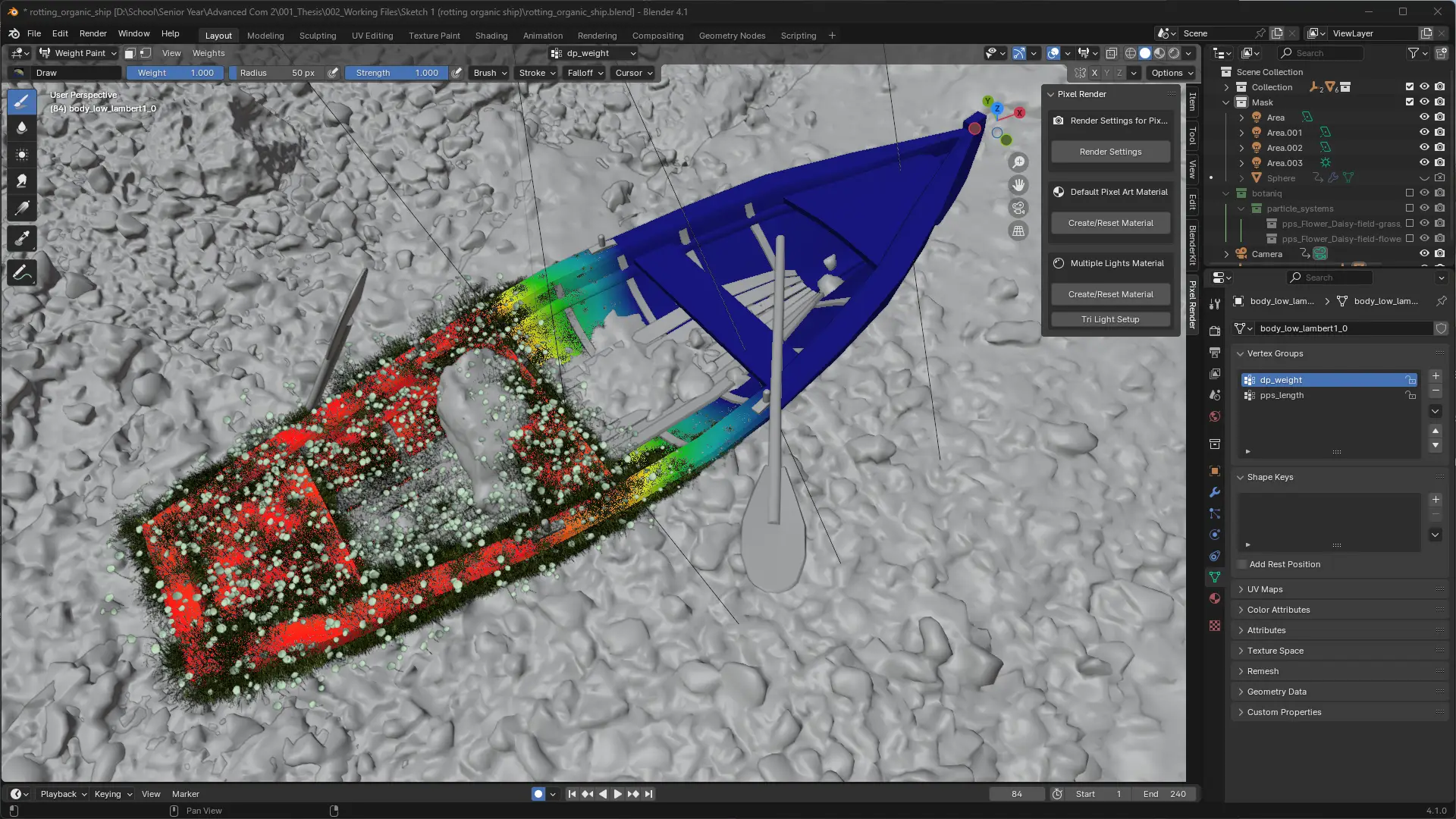This screenshot has height=819, width=1456.
Task: Adjust the brush Strength slider
Action: [397, 73]
